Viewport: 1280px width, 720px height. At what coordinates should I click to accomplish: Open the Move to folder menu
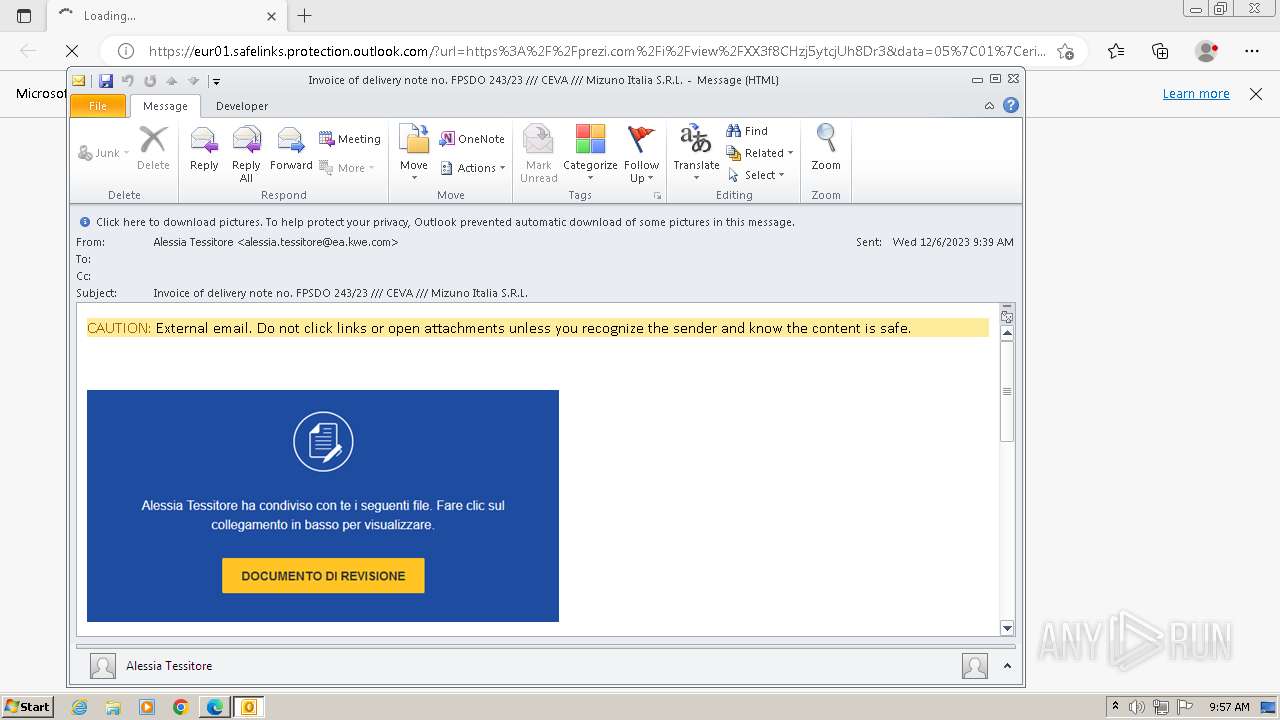coord(414,152)
